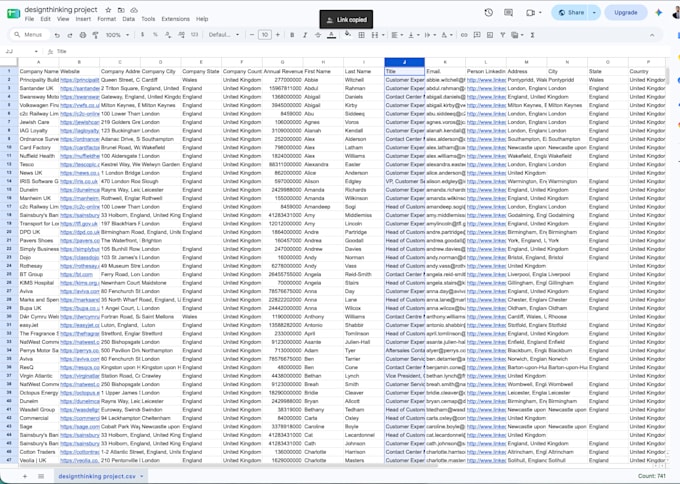This screenshot has height=484, width=680.
Task: Toggle strikethrough formatting
Action: pyautogui.click(x=318, y=35)
